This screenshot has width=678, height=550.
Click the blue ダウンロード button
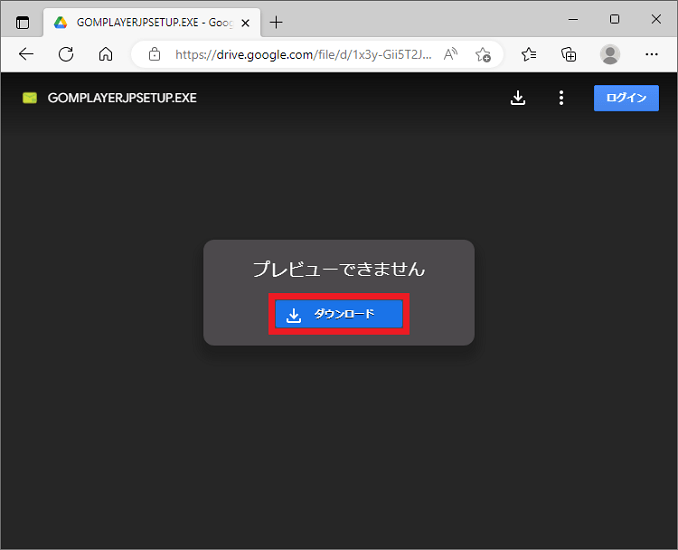coord(339,314)
